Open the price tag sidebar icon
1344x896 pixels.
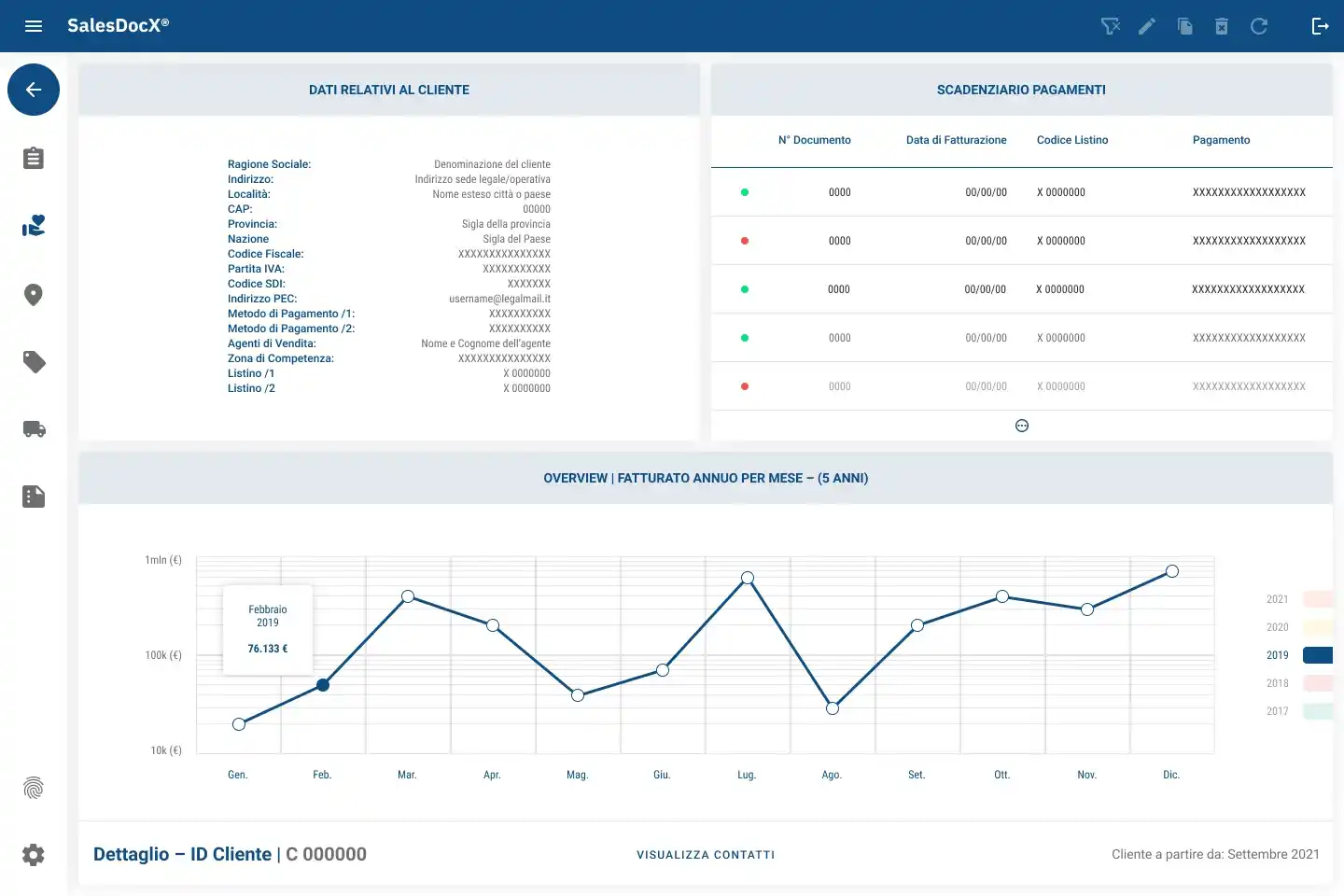pos(34,362)
